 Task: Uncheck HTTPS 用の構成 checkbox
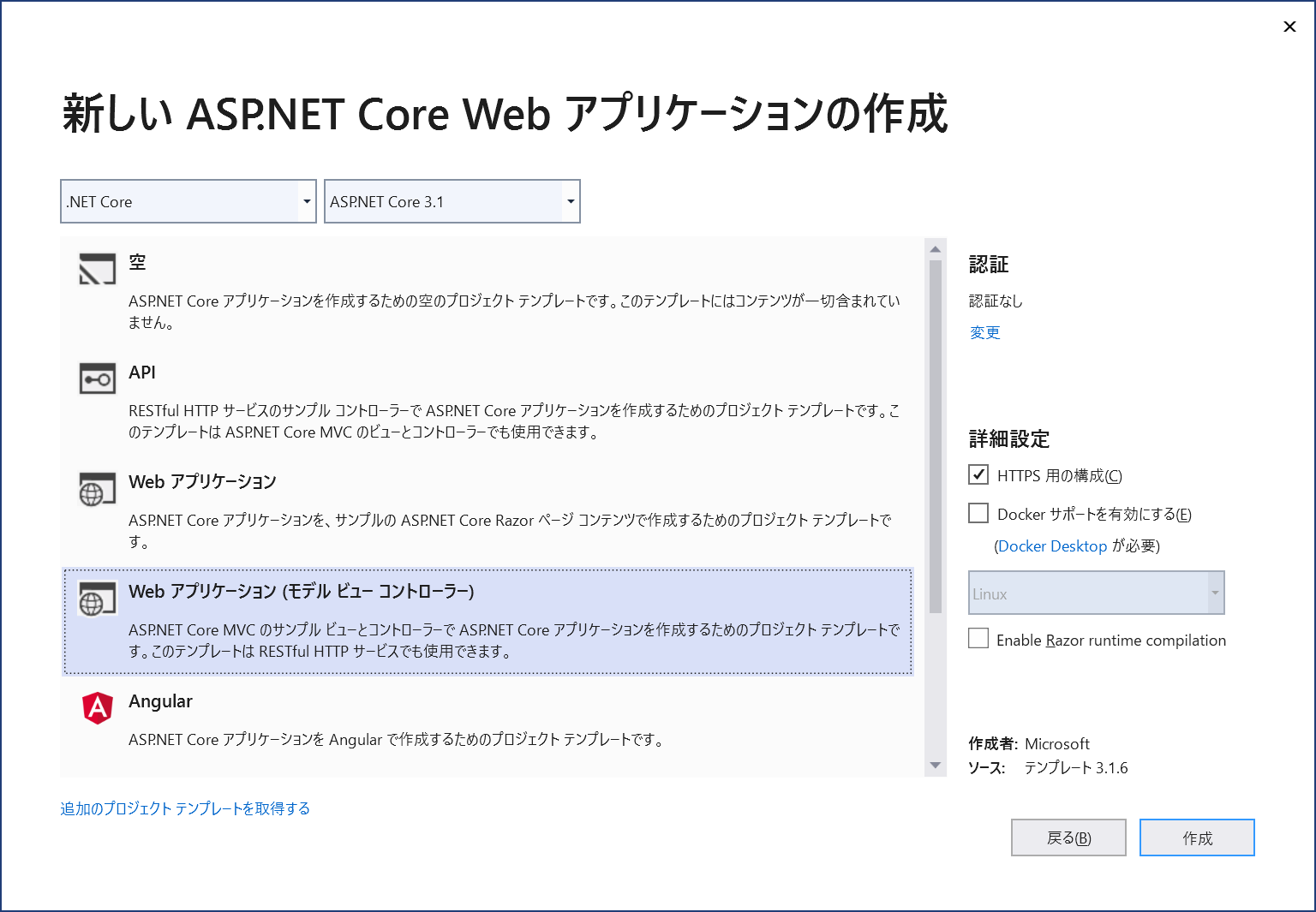pos(978,474)
